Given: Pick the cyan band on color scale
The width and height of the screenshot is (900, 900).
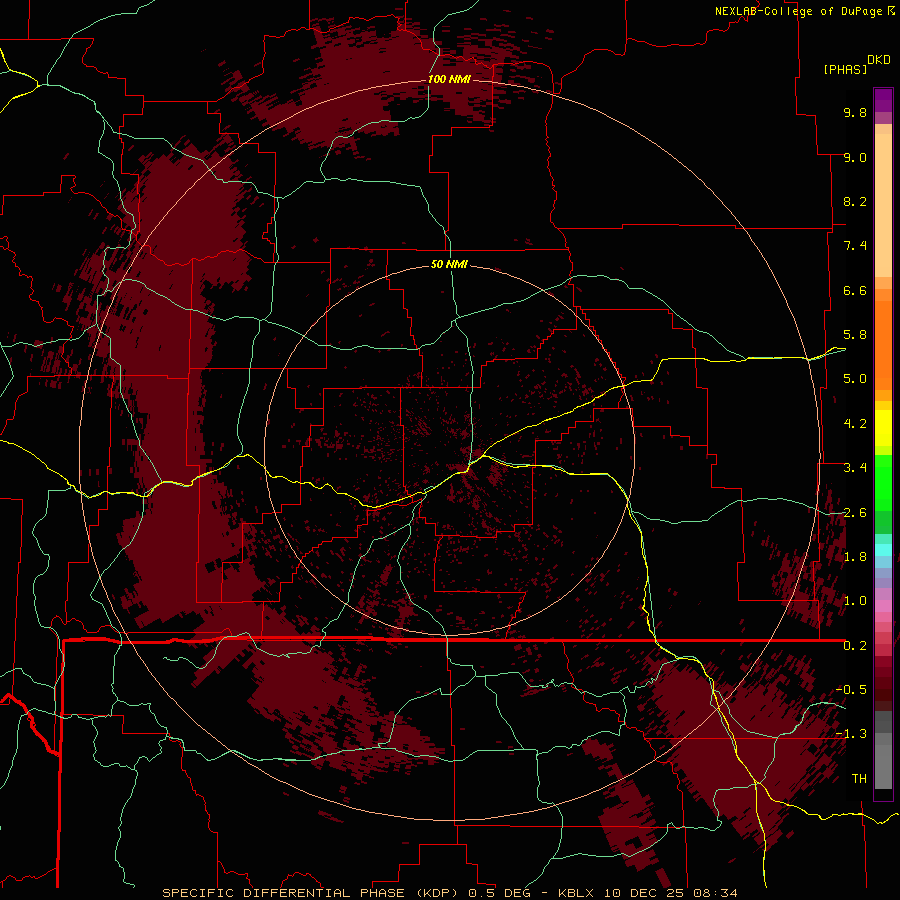Looking at the screenshot, I should [x=883, y=550].
